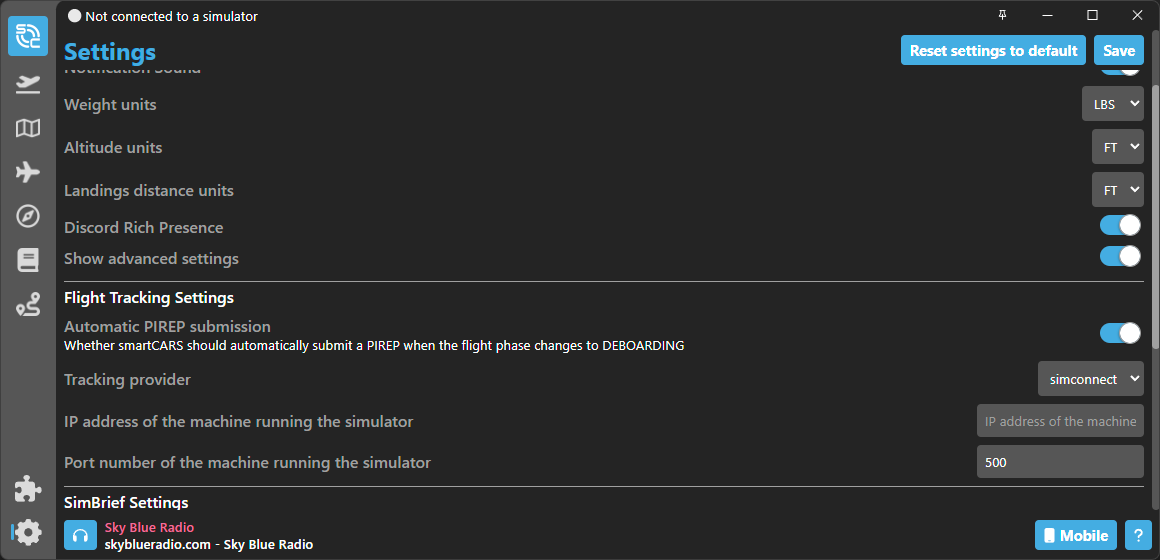Expand the Tracking provider simconnect dropdown
This screenshot has height=560, width=1160.
(1090, 379)
